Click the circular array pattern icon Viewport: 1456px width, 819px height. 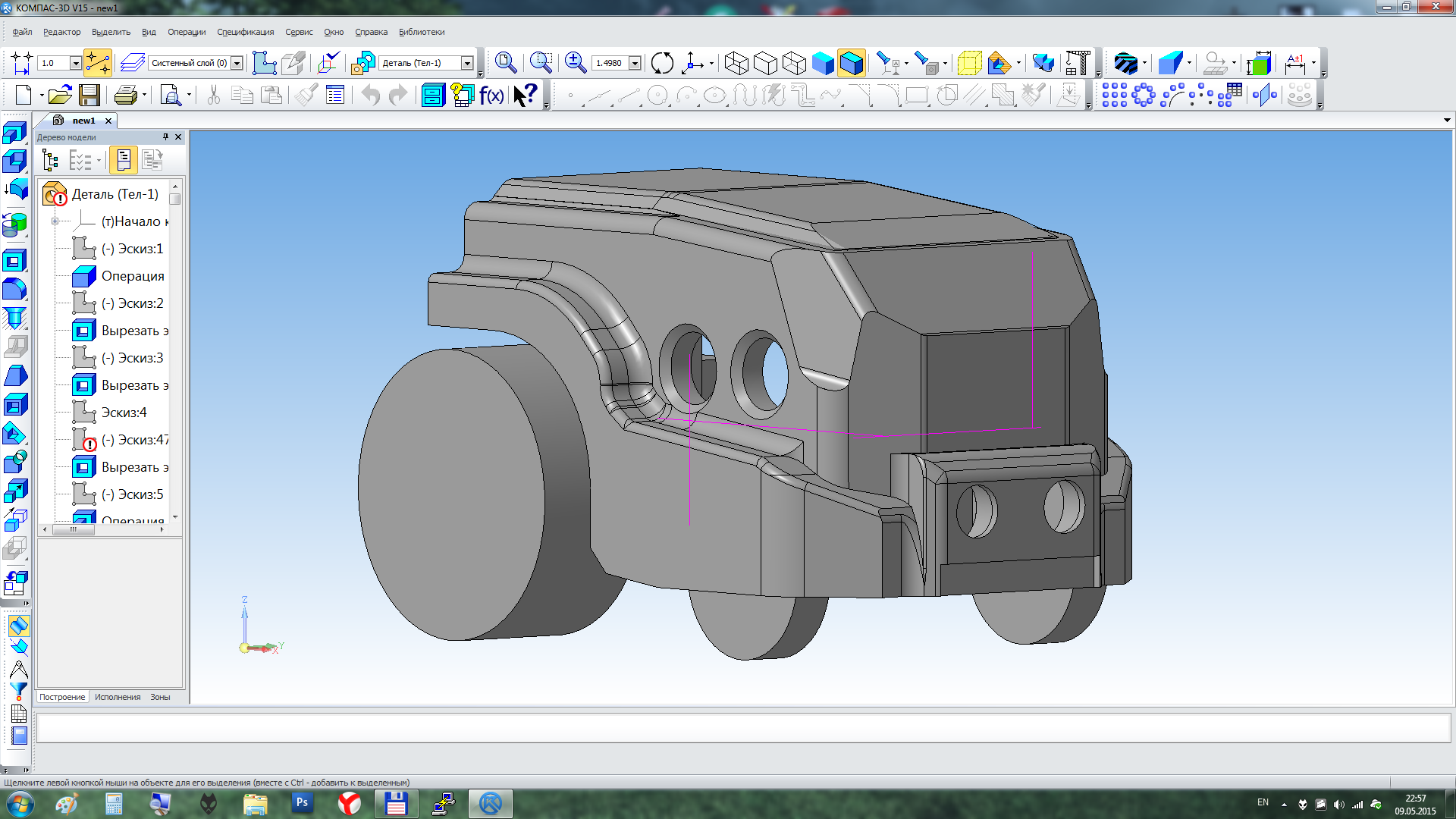pyautogui.click(x=1144, y=96)
